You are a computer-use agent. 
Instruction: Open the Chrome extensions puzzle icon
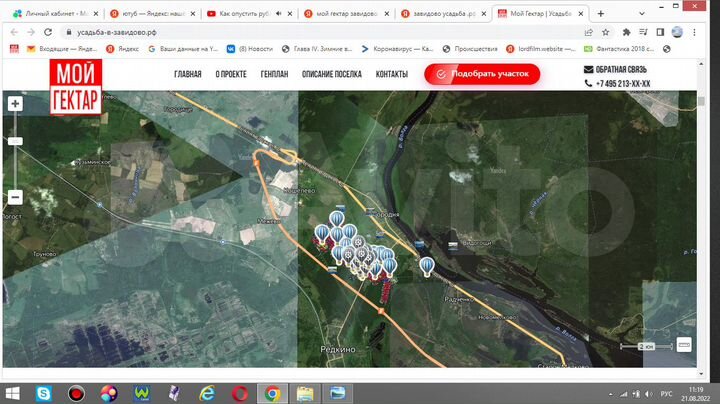click(626, 32)
